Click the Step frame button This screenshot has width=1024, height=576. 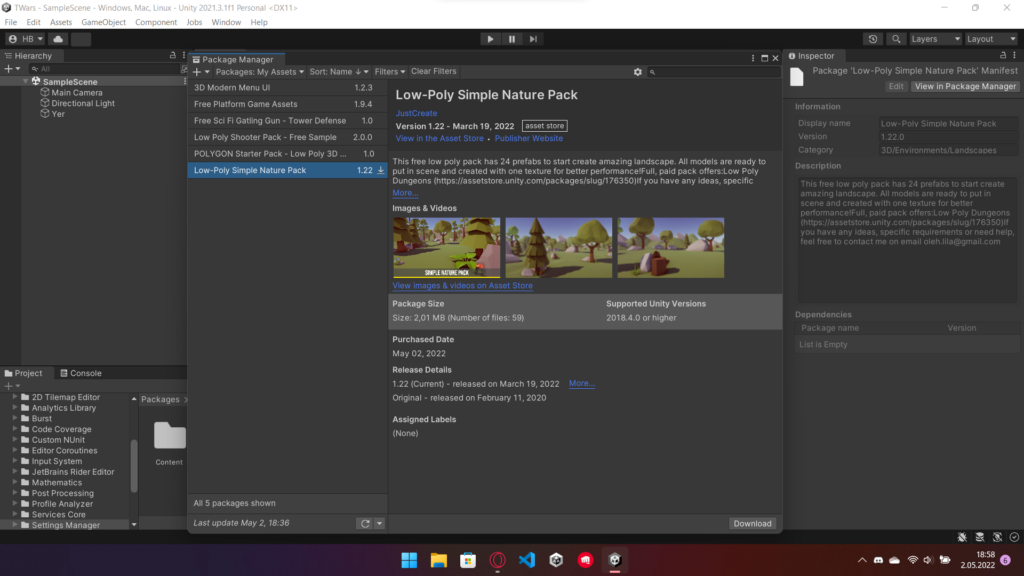click(534, 39)
